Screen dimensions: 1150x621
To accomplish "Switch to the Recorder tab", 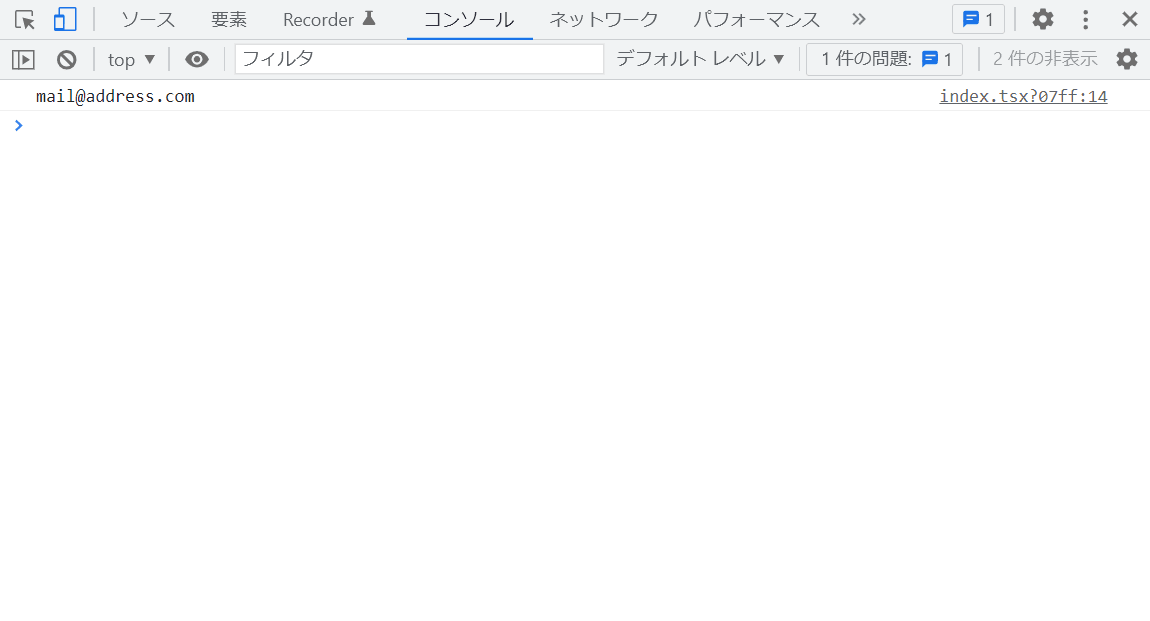I will (x=329, y=20).
